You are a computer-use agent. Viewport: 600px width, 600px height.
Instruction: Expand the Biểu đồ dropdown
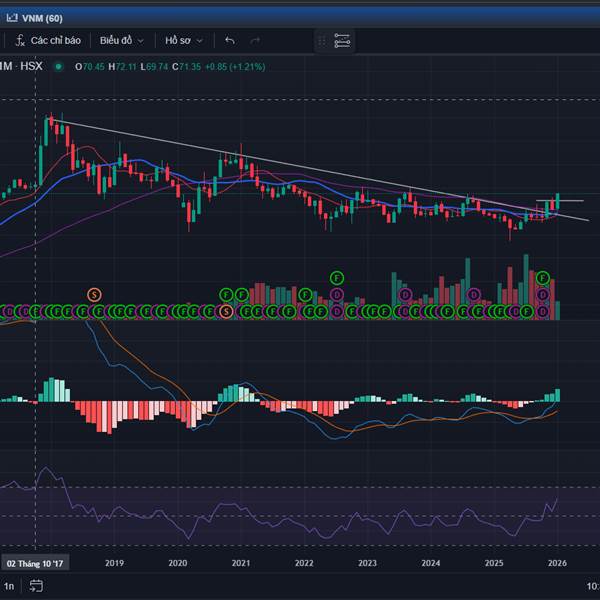(121, 41)
